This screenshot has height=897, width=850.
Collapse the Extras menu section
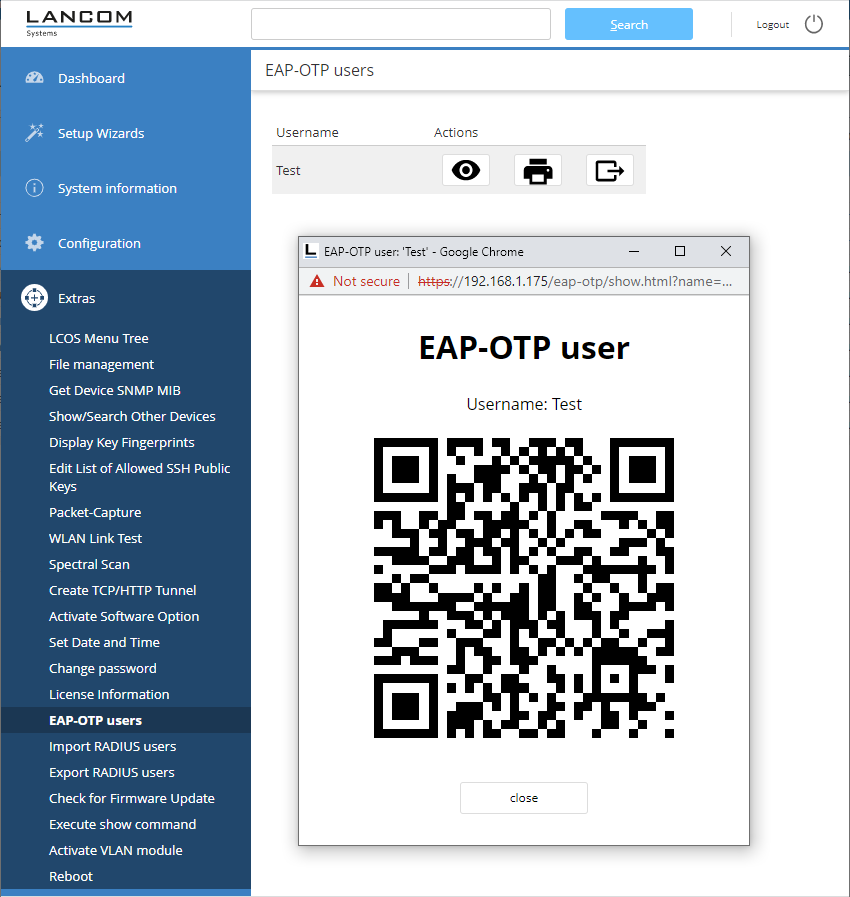point(76,298)
